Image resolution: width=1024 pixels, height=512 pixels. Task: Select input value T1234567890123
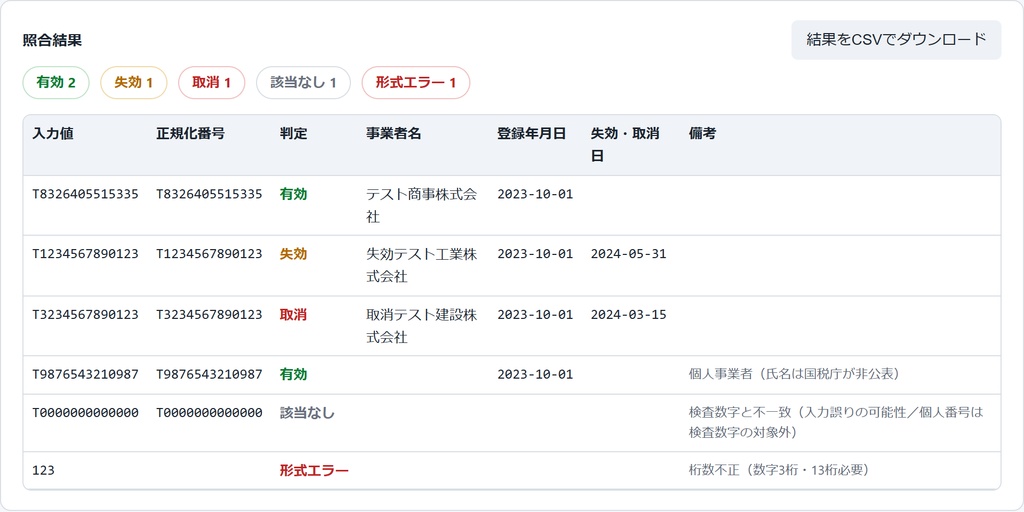pyautogui.click(x=86, y=254)
